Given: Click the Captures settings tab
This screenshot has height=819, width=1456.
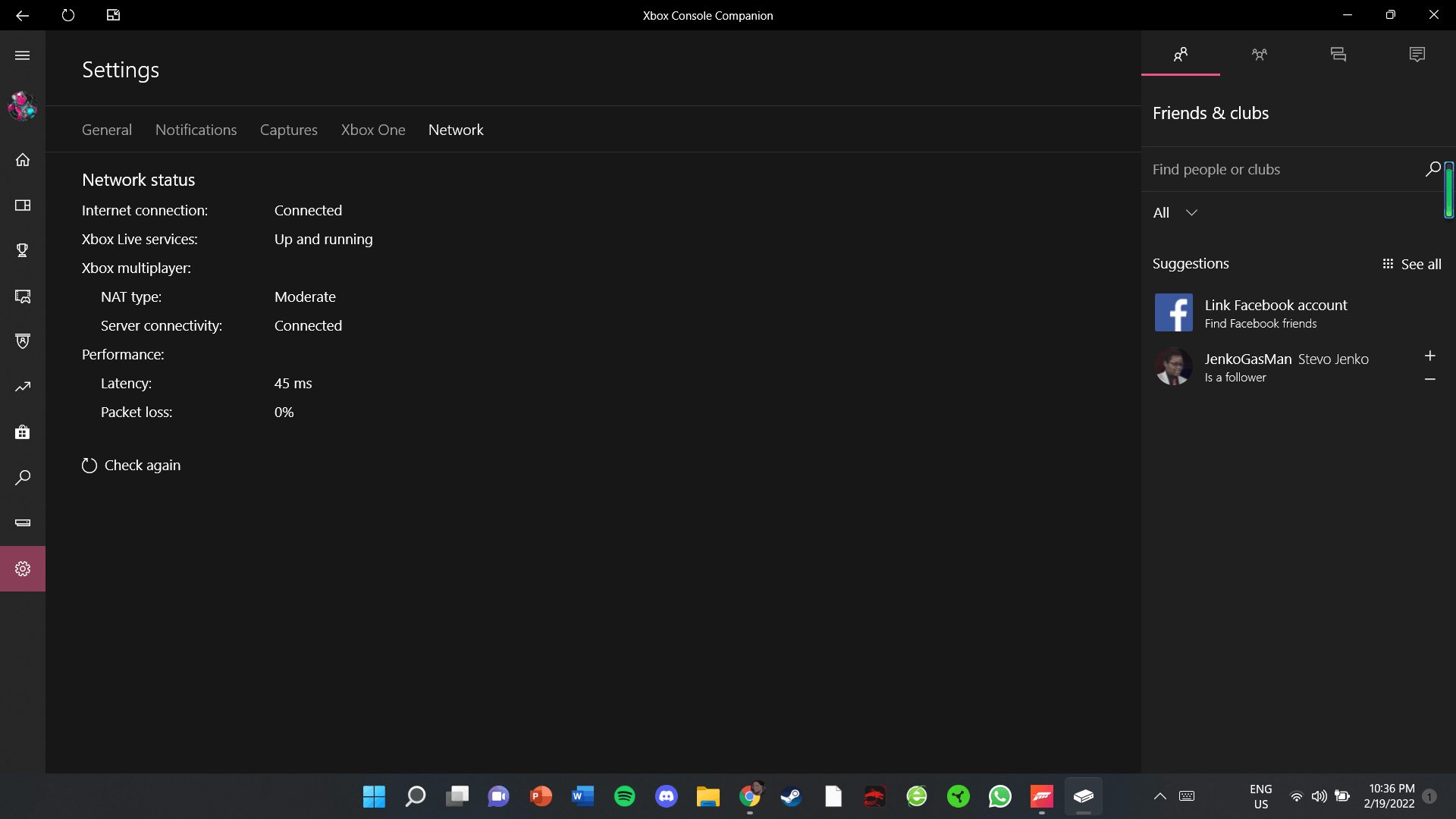Looking at the screenshot, I should (x=289, y=129).
